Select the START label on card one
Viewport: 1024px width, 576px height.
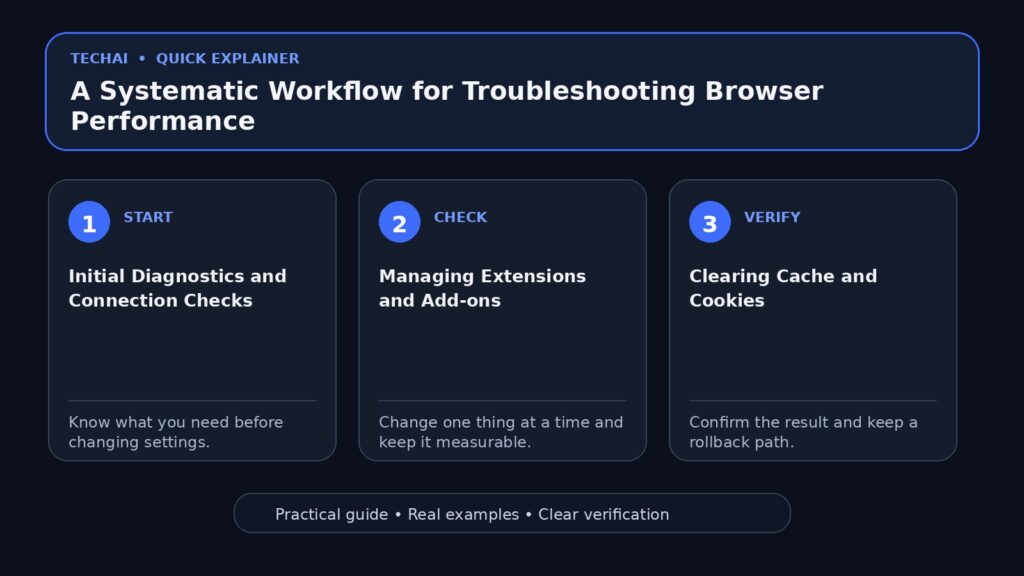click(x=148, y=217)
